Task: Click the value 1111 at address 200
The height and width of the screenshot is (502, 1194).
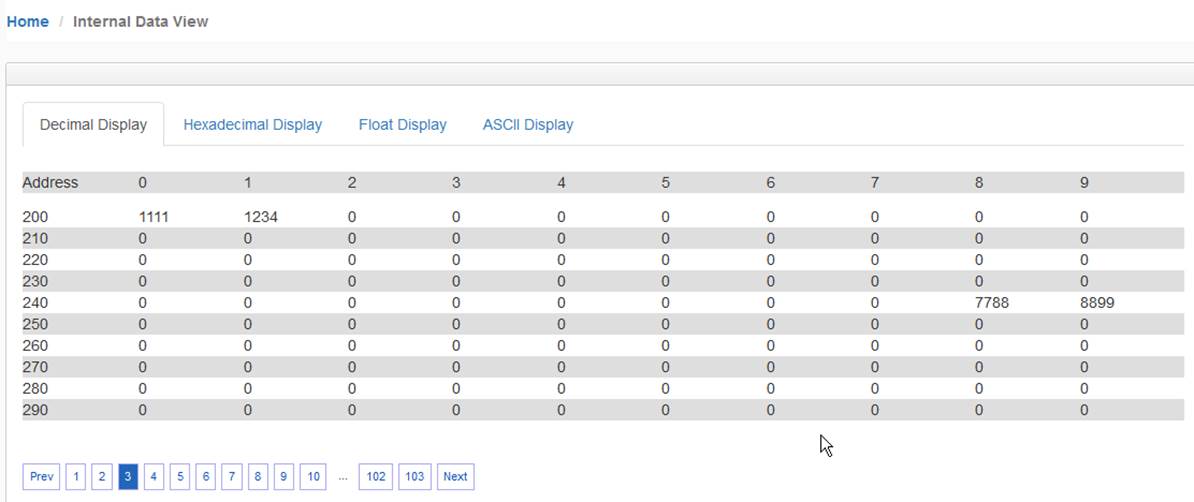Action: [153, 217]
